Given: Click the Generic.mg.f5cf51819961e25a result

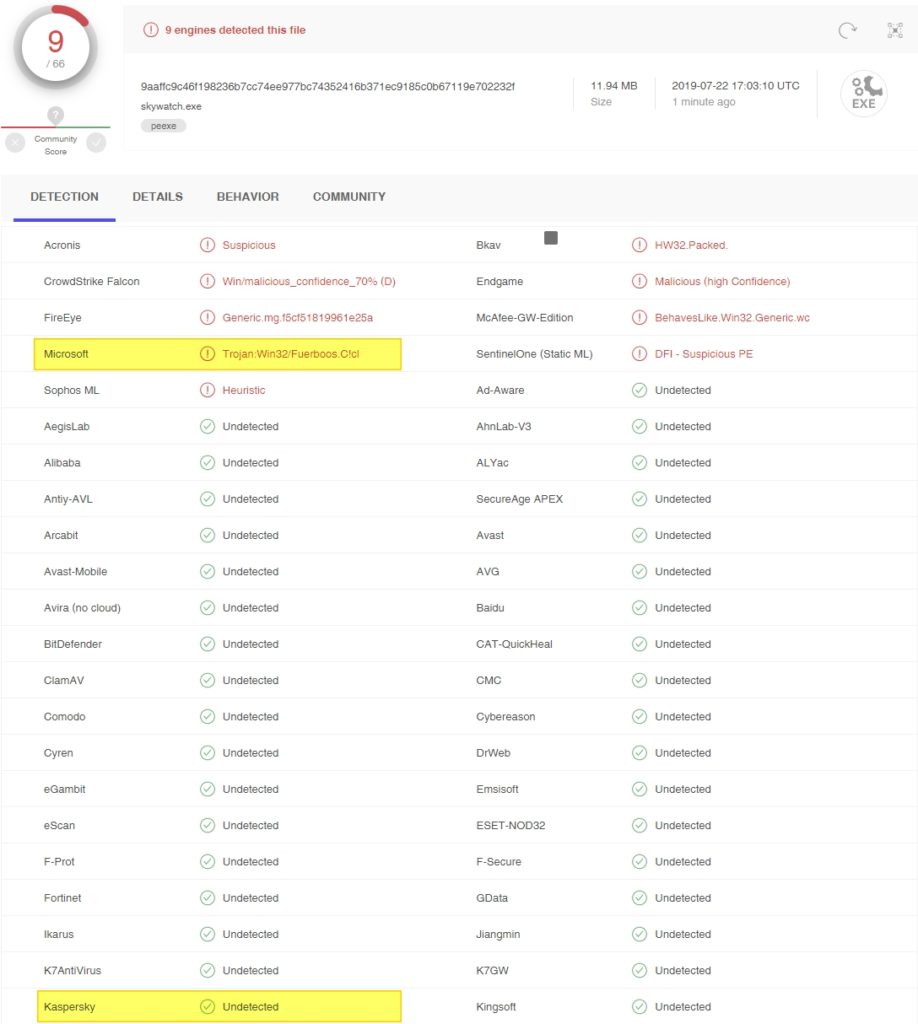Looking at the screenshot, I should coord(297,317).
